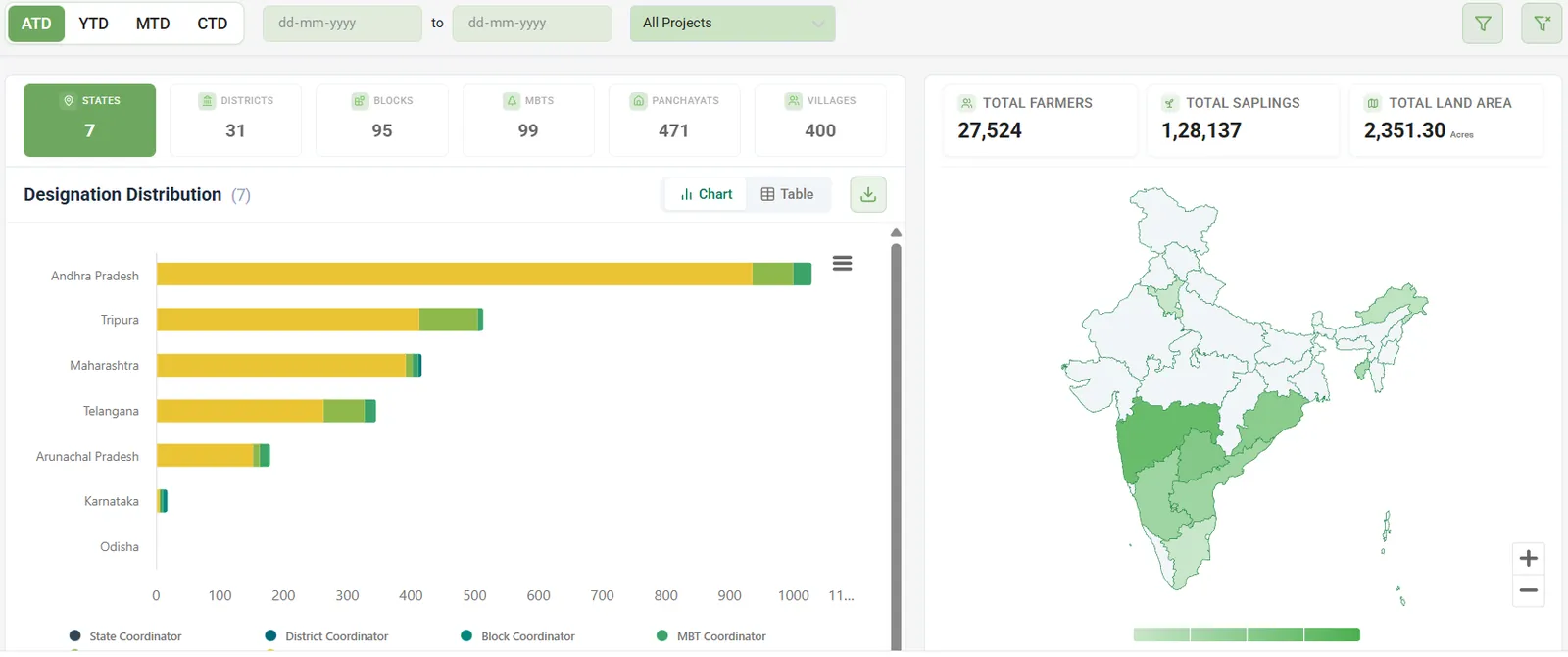Click the Panchayats card icon
The height and width of the screenshot is (657, 1568).
pos(639,101)
